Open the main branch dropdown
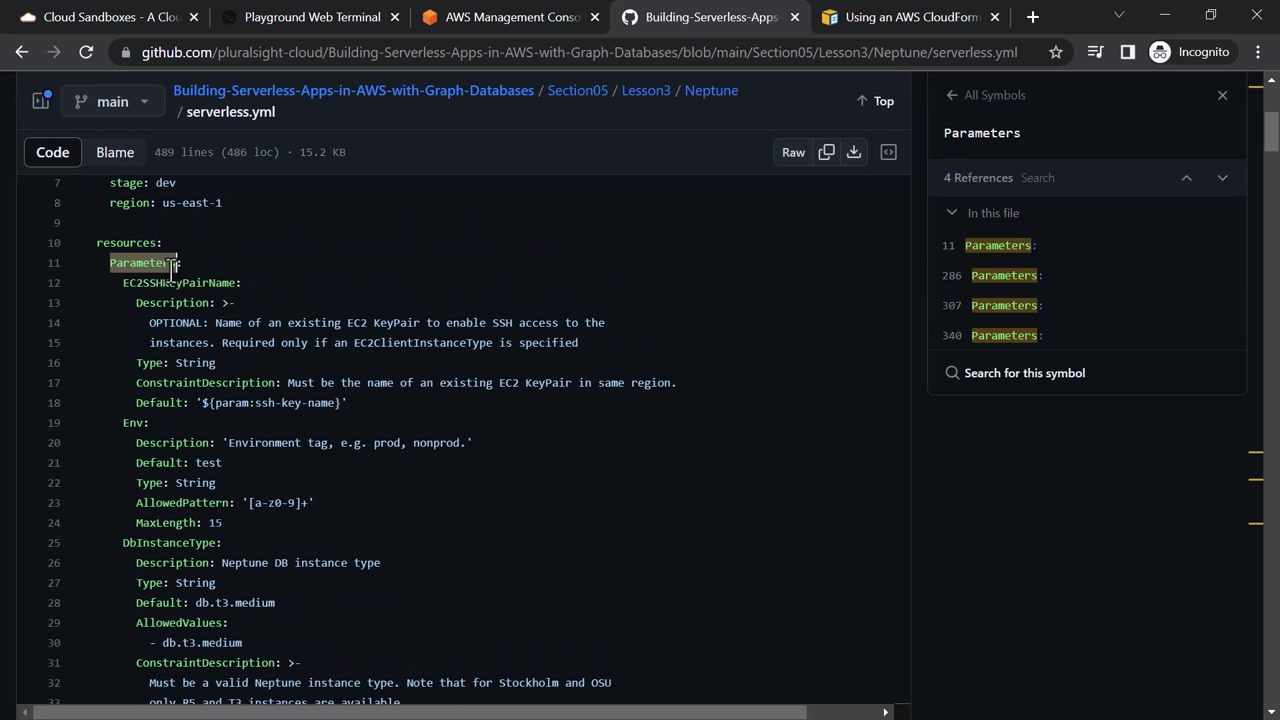Viewport: 1280px width, 720px height. click(x=112, y=101)
